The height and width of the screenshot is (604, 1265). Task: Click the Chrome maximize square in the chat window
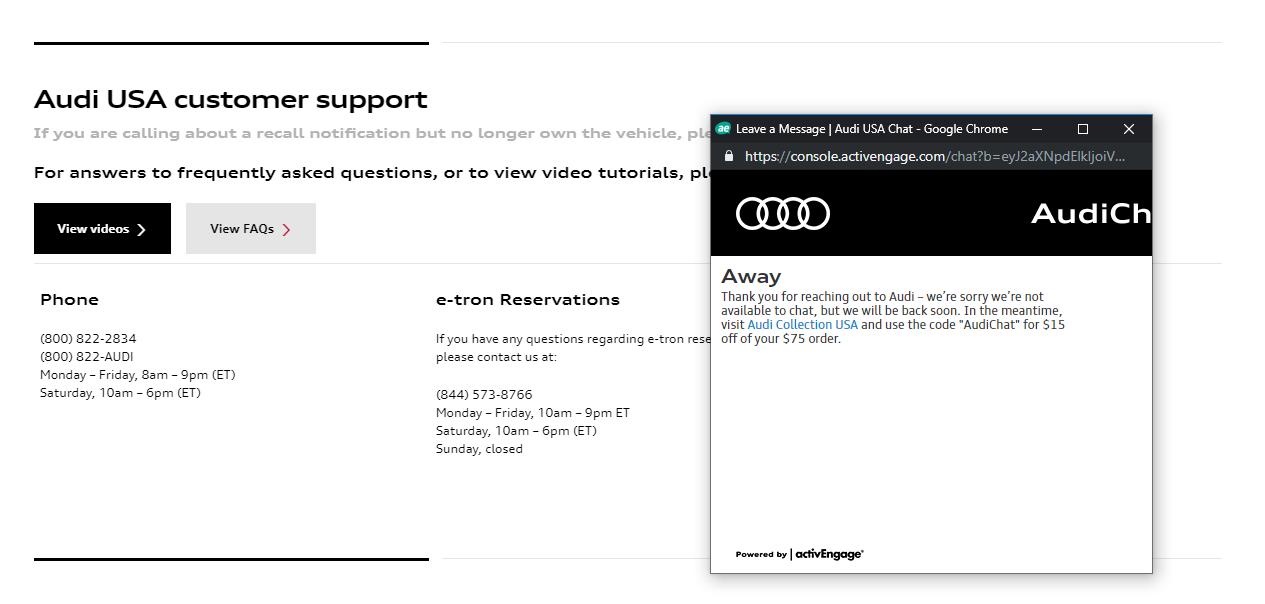[1082, 129]
